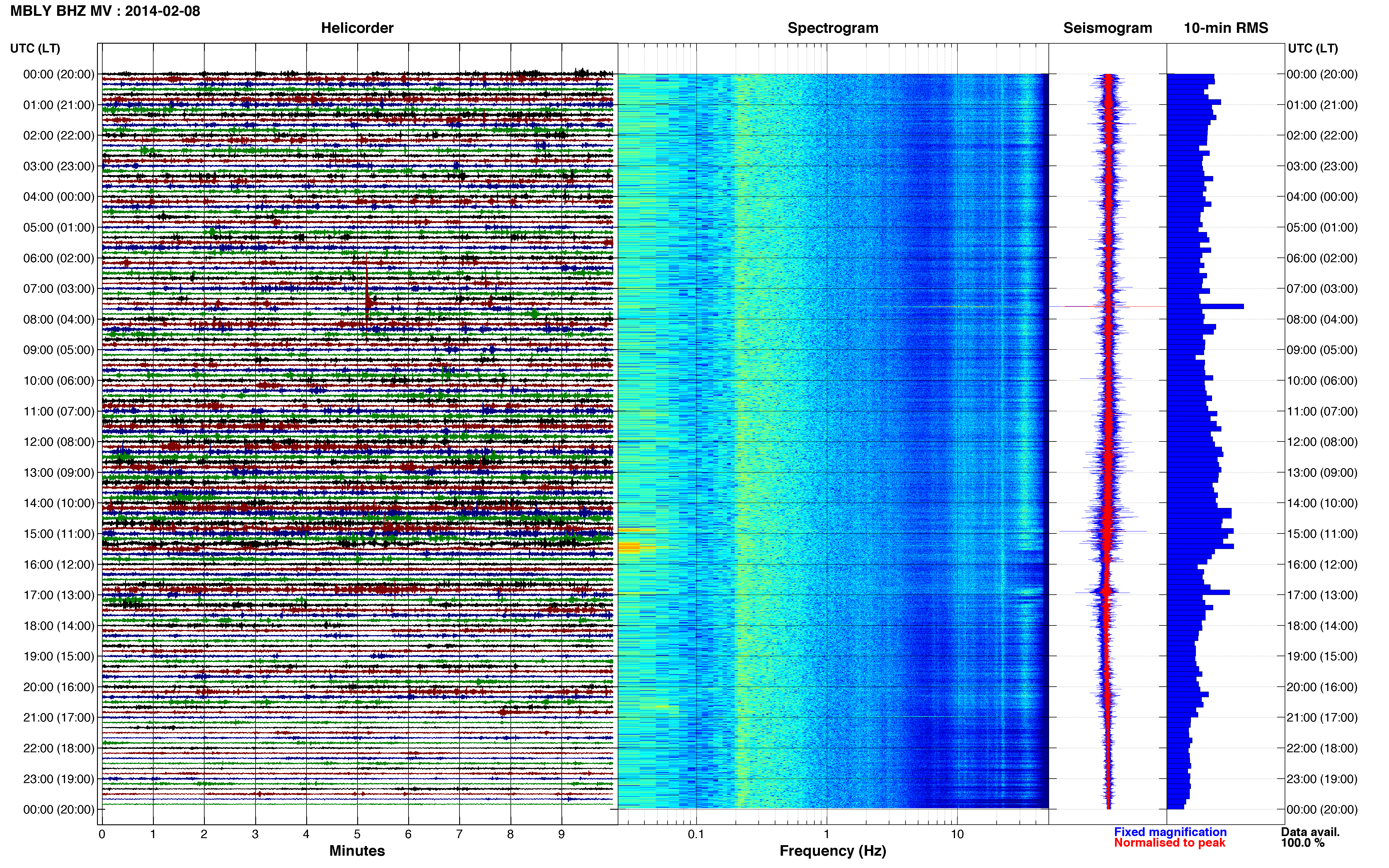Screen dimensions: 1389x868
Task: Click the '7' tick on the Minutes axis
Action: [459, 834]
